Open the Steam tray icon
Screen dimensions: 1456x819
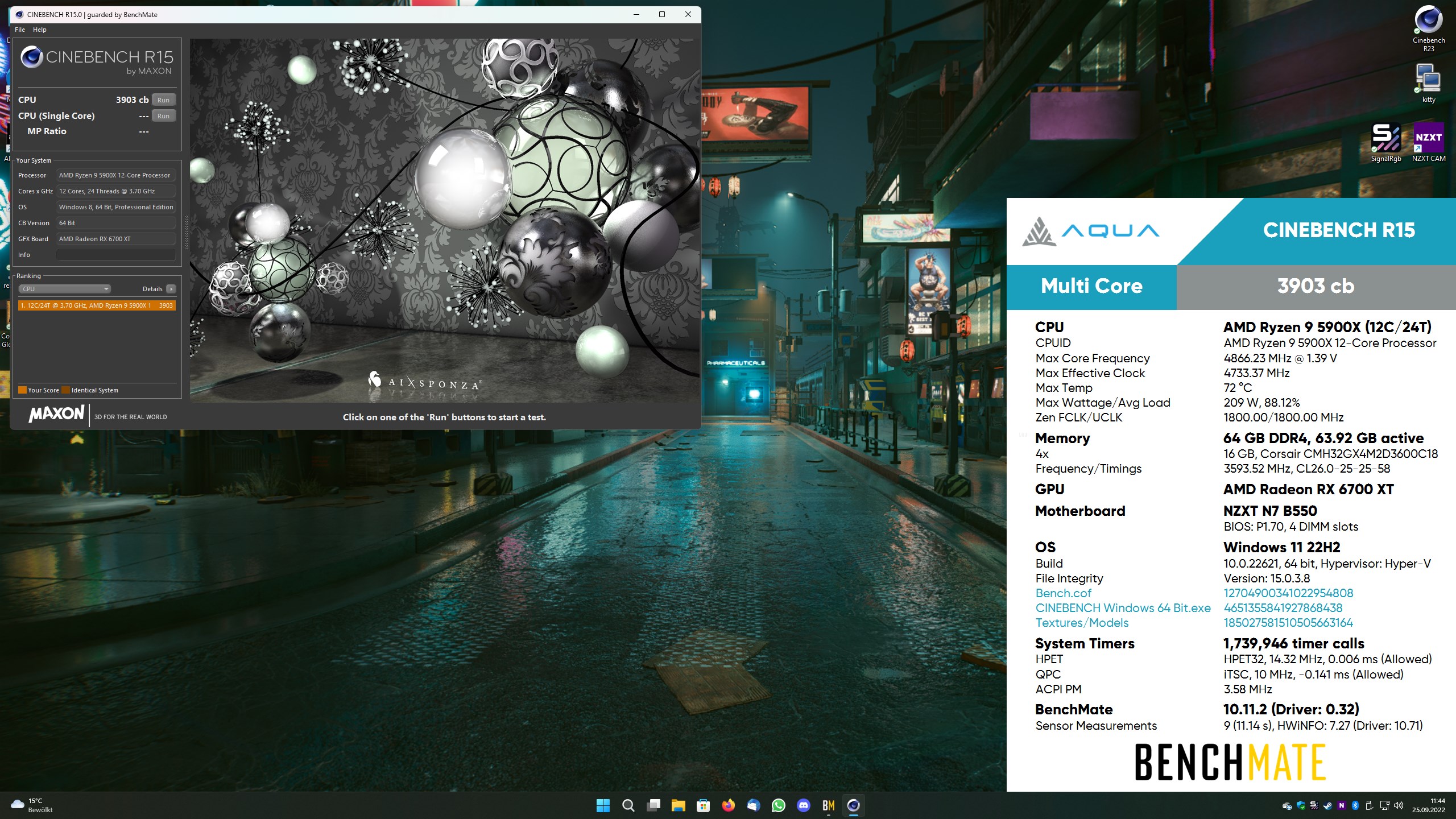1327,805
